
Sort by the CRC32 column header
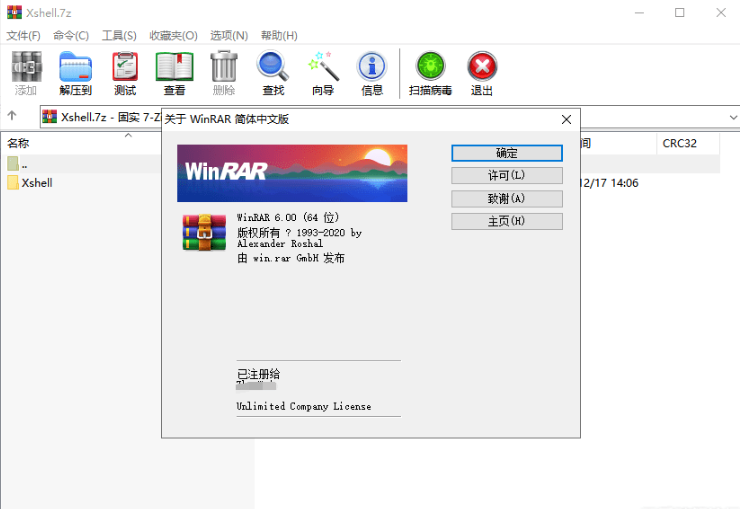(x=680, y=143)
